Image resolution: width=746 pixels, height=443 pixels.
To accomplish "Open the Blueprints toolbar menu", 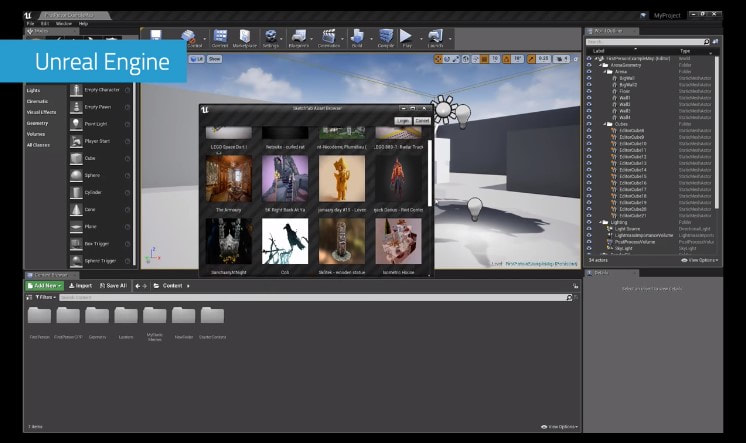I will (x=298, y=38).
